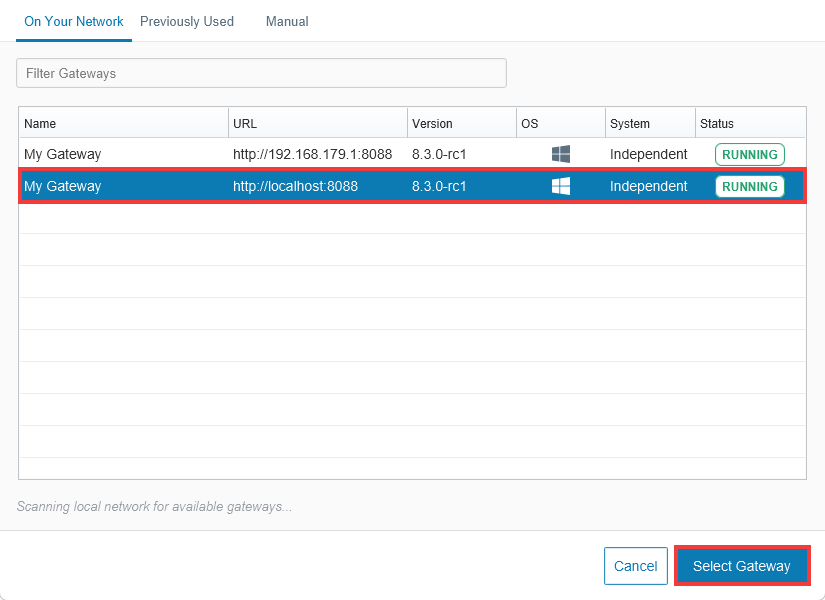Open the Previously Used tab
Viewport: 825px width, 600px height.
pyautogui.click(x=187, y=22)
